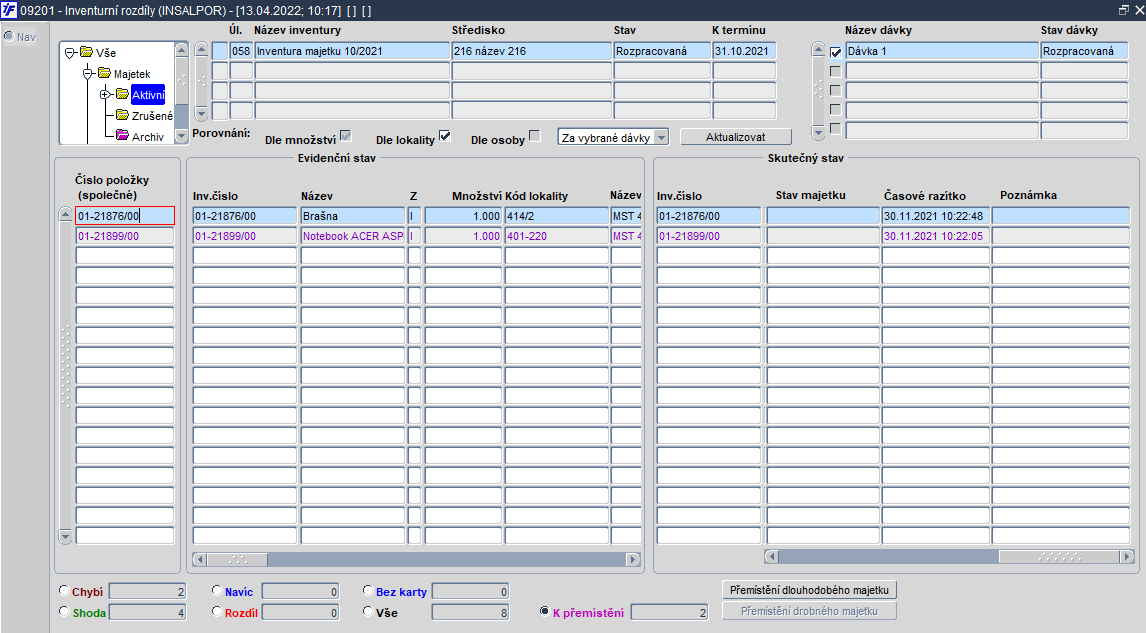Click the Vše folder icon in tree
Image resolution: width=1146 pixels, height=633 pixels.
coord(86,52)
